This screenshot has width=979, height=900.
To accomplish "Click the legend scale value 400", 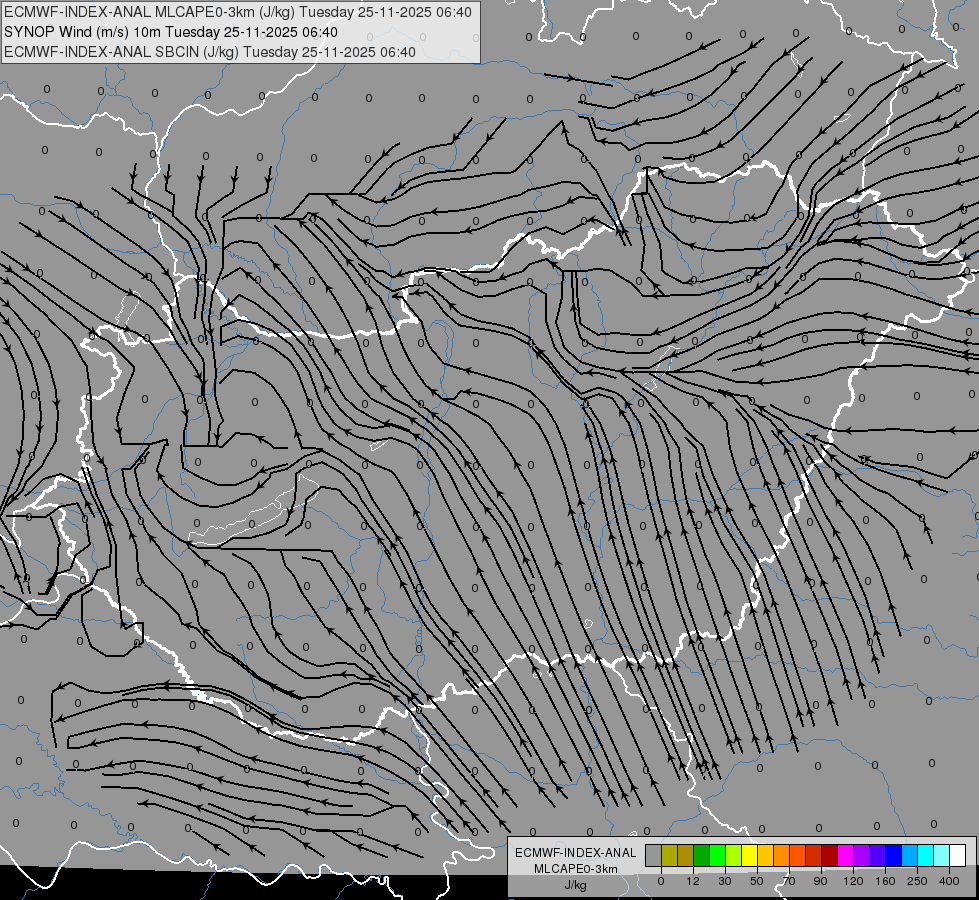I will point(949,881).
